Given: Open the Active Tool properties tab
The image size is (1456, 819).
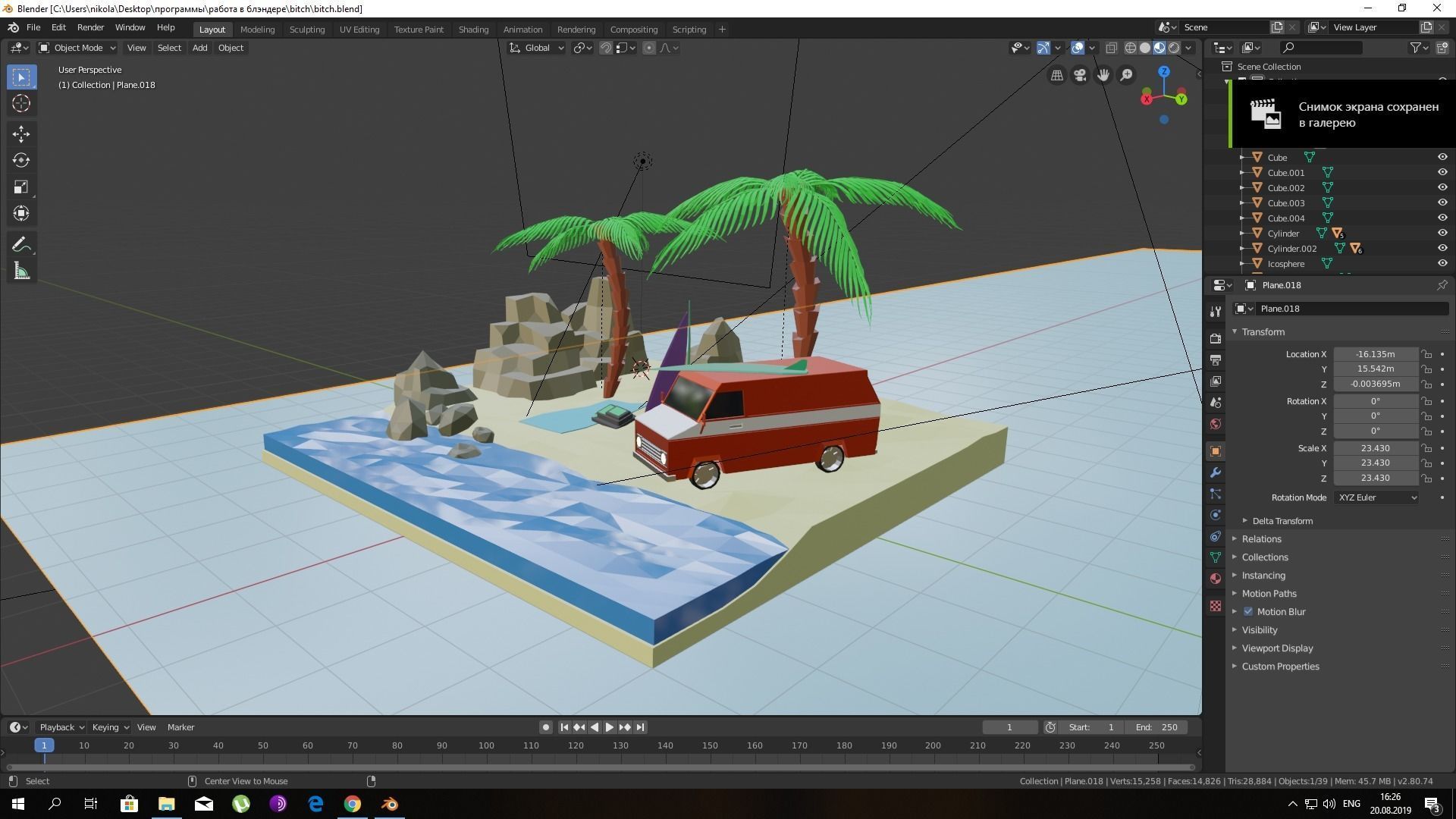Looking at the screenshot, I should [x=1216, y=312].
